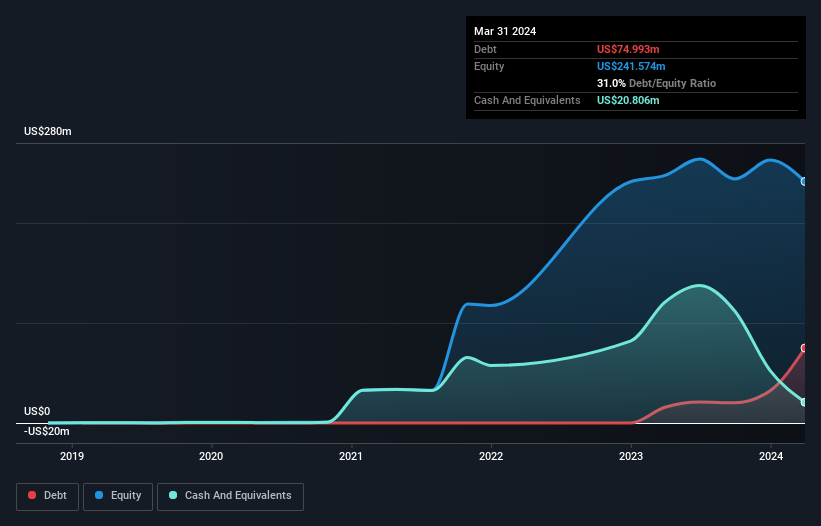This screenshot has width=821, height=526.
Task: Toggle Cash And Equivalents legend button
Action: (230, 496)
